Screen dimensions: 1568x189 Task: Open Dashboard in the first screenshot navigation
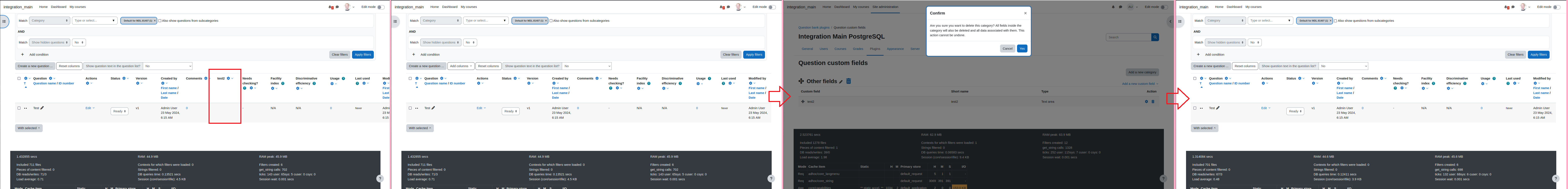[58, 7]
